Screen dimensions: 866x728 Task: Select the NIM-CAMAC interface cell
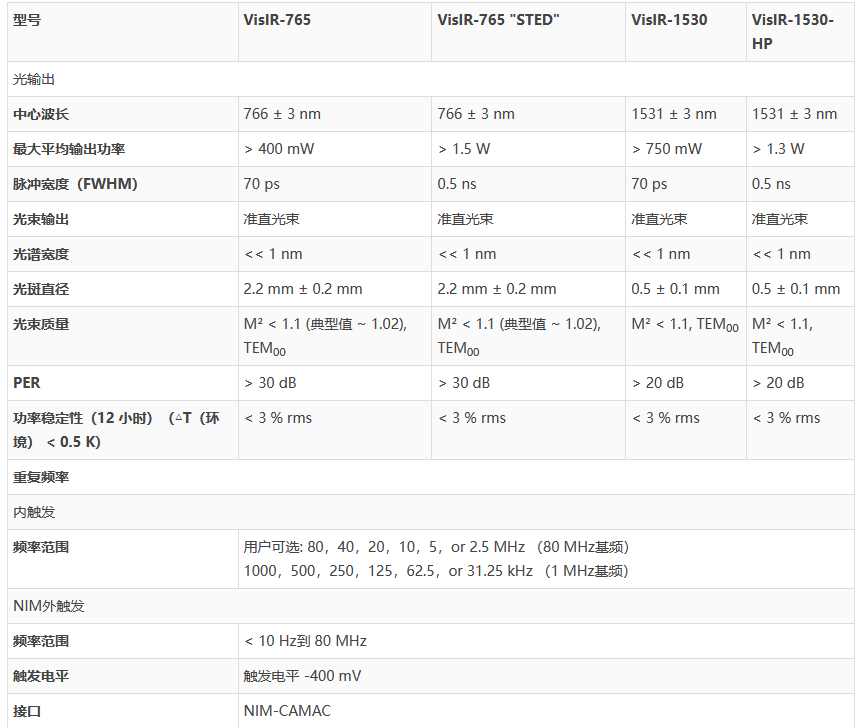click(287, 711)
